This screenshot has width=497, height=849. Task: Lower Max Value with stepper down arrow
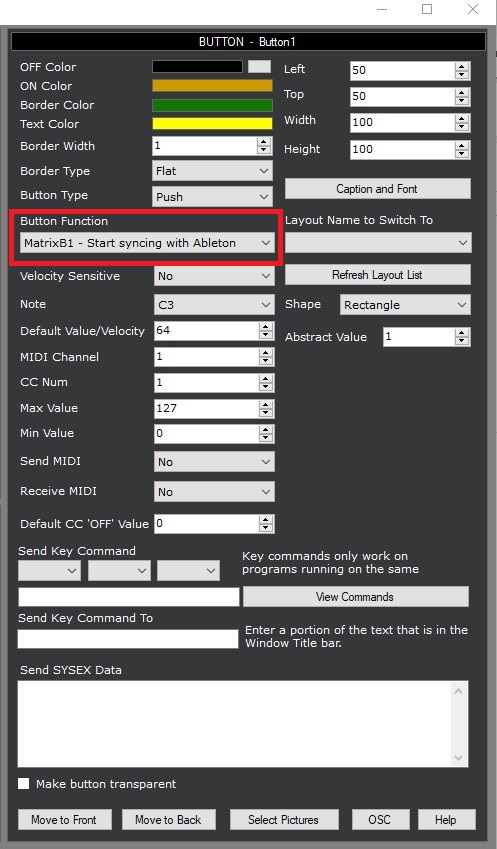(265, 413)
